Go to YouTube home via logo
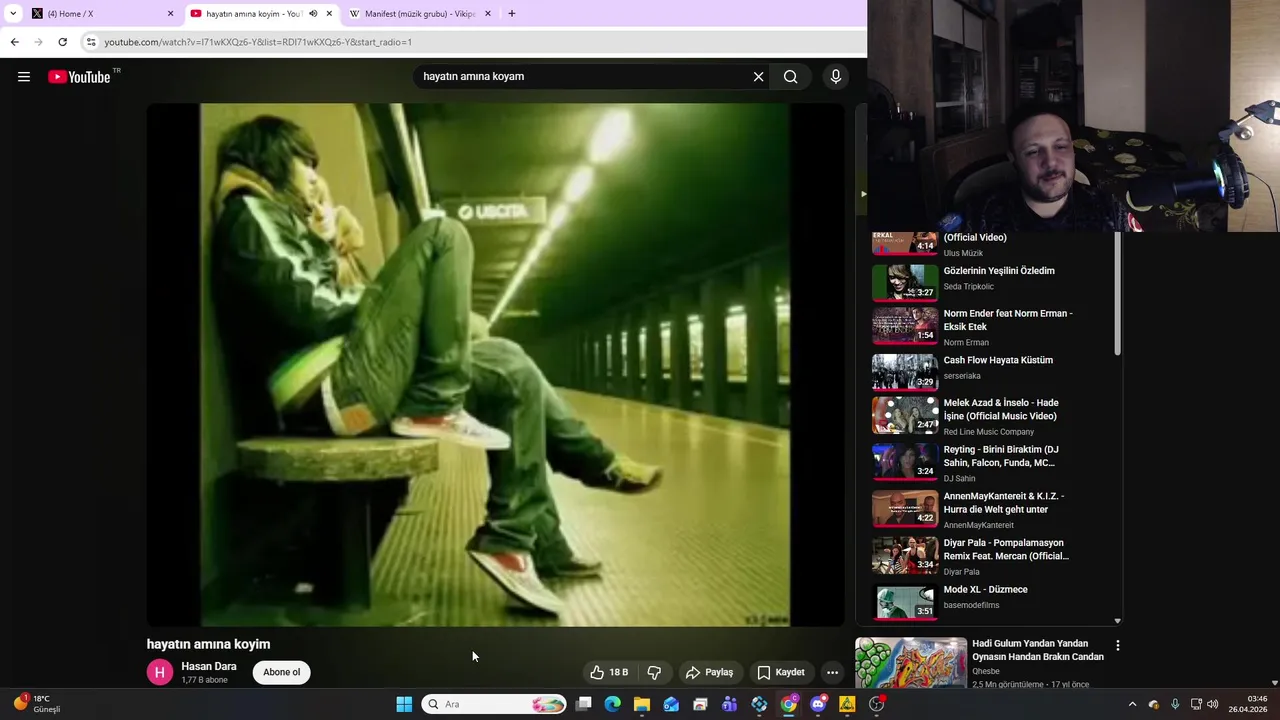This screenshot has width=1280, height=720. pyautogui.click(x=80, y=77)
